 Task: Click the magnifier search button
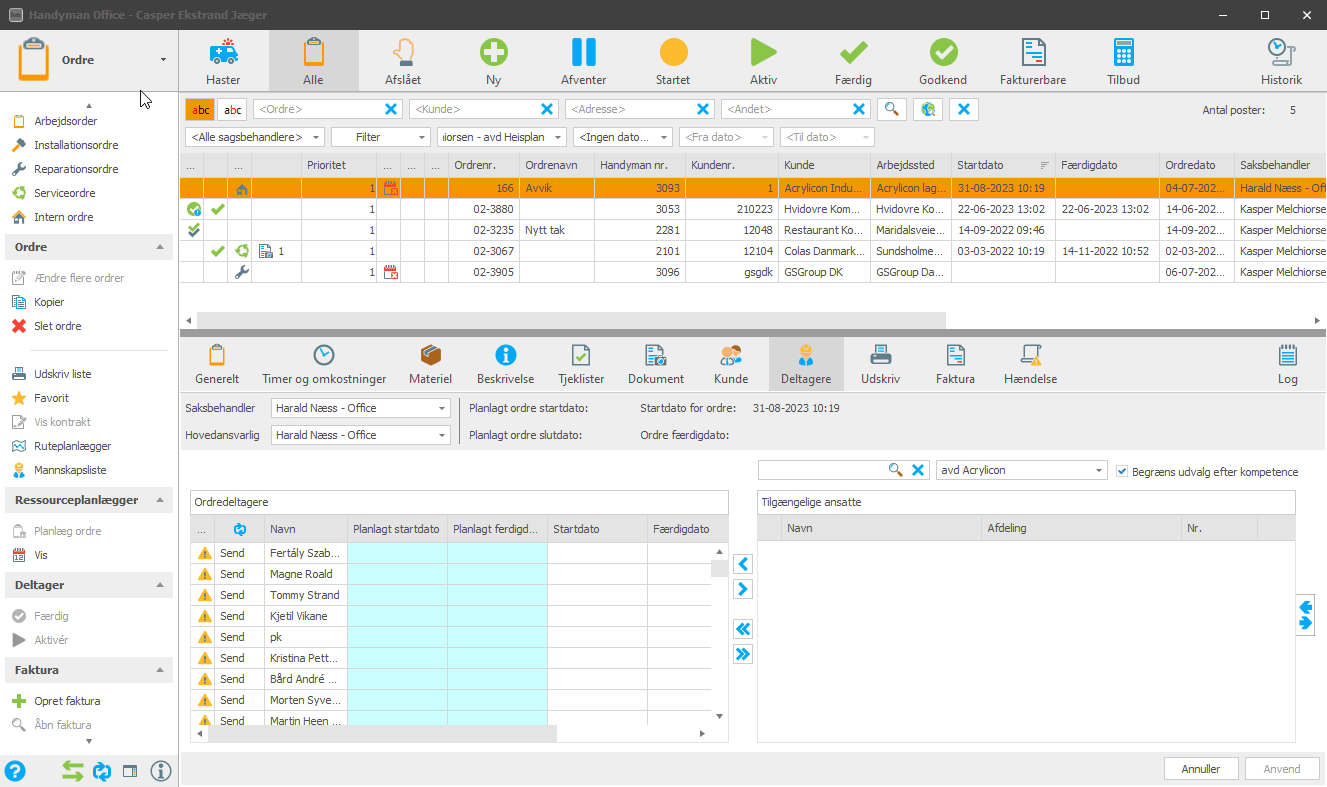pyautogui.click(x=892, y=110)
